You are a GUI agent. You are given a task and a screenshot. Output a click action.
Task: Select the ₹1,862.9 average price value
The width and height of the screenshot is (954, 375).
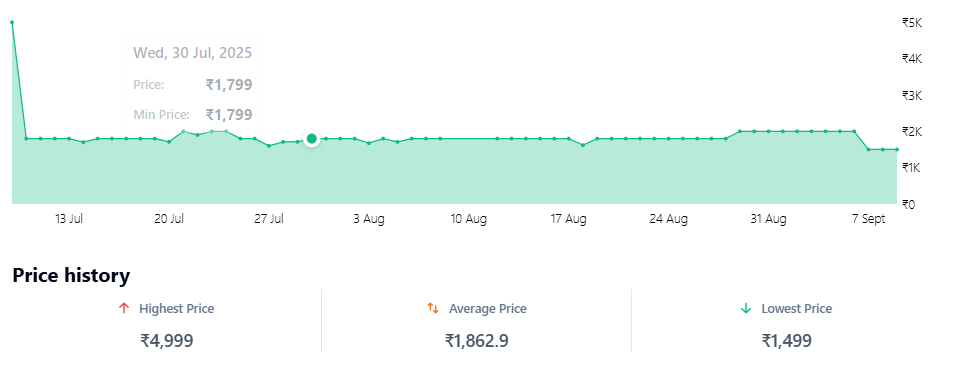pos(476,340)
